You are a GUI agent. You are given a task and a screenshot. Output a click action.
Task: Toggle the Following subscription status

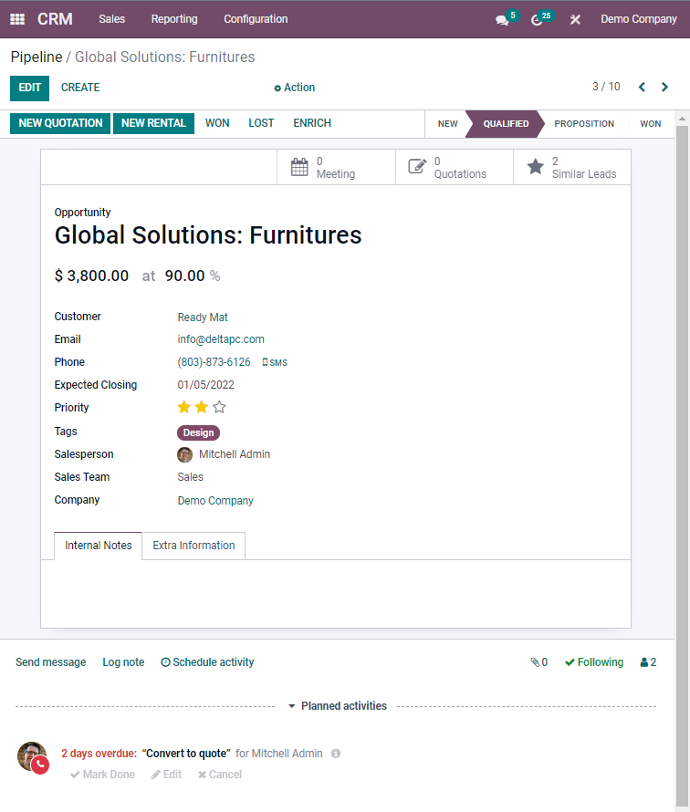pyautogui.click(x=594, y=662)
